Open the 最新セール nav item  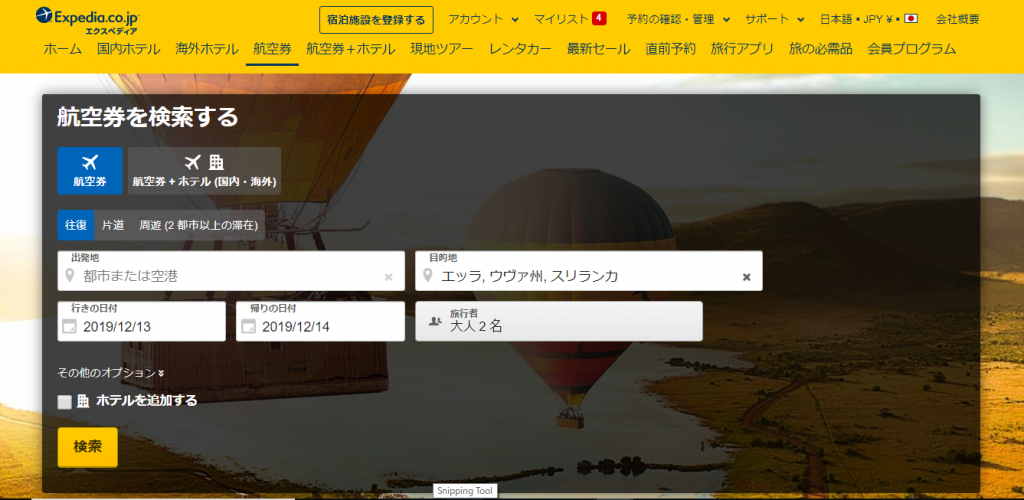(598, 49)
